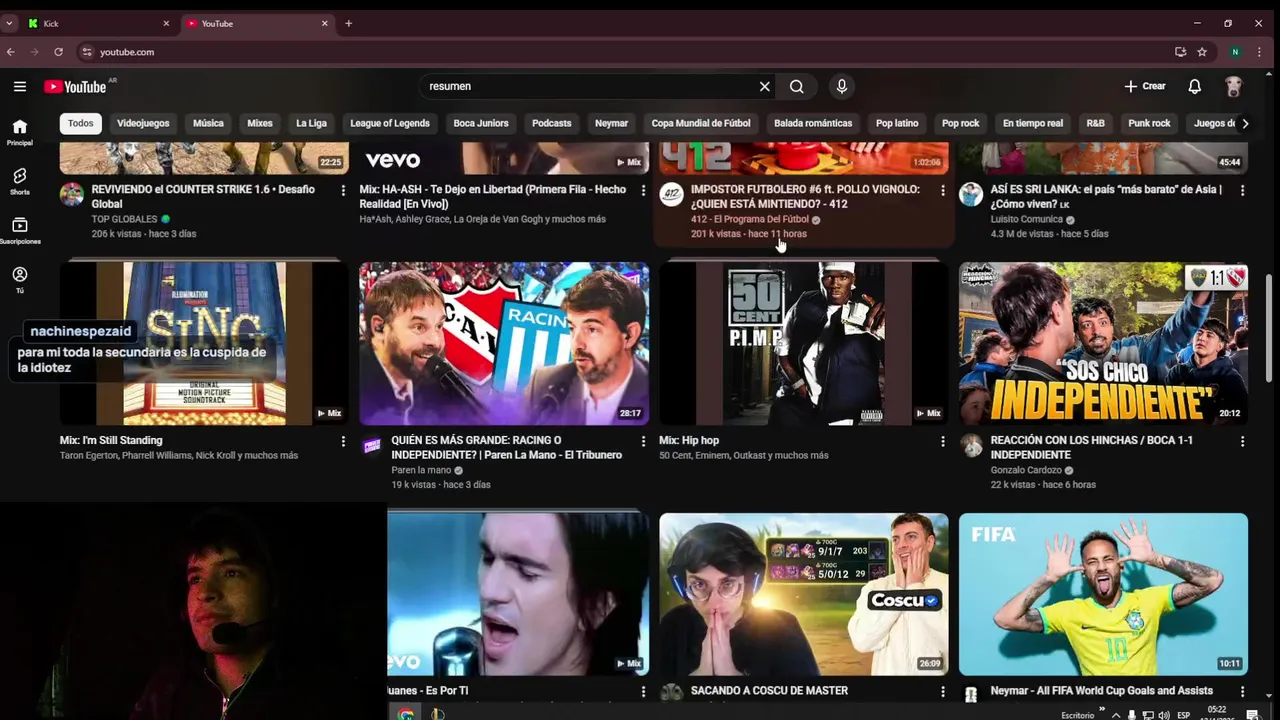Open a new browser tab with plus
Screen dimensions: 1280x720
(x=348, y=23)
